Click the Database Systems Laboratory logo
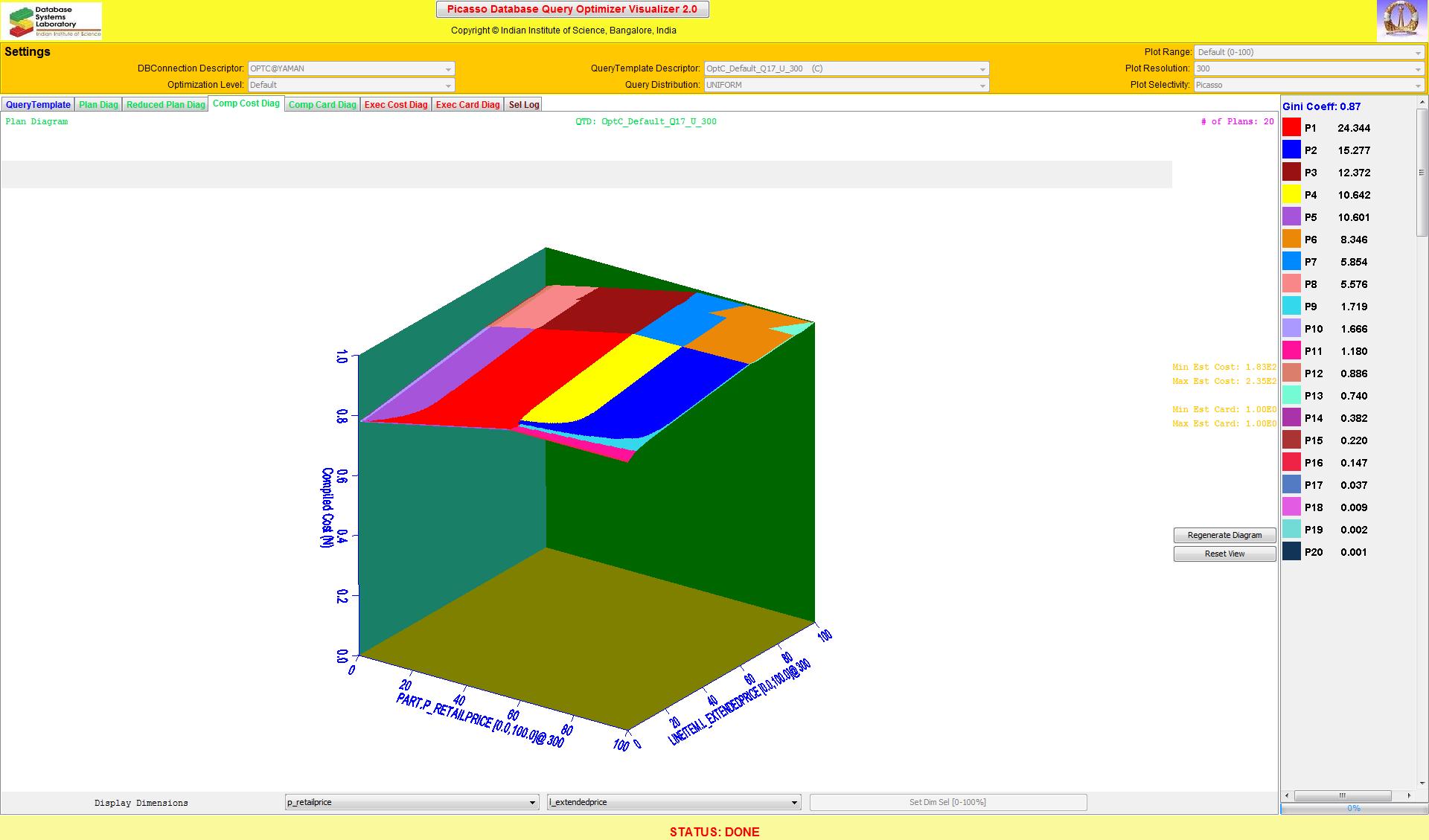Image resolution: width=1429 pixels, height=840 pixels. click(52, 21)
